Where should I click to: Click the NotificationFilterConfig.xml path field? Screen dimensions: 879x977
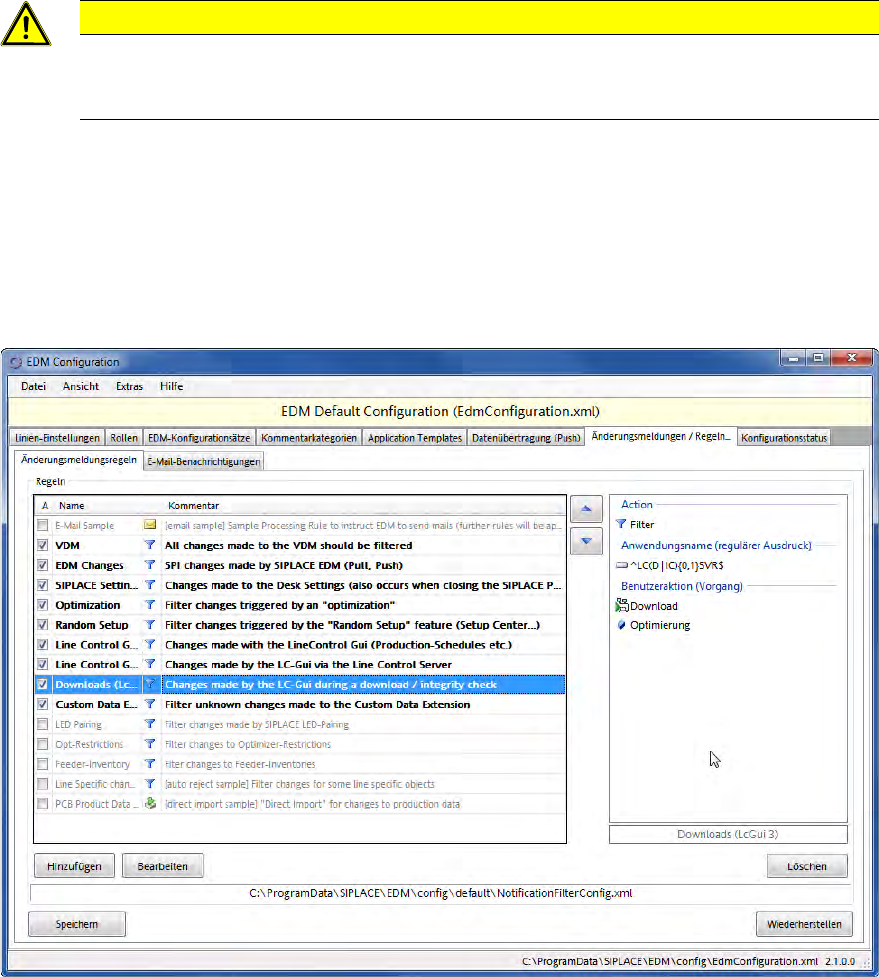(440, 893)
